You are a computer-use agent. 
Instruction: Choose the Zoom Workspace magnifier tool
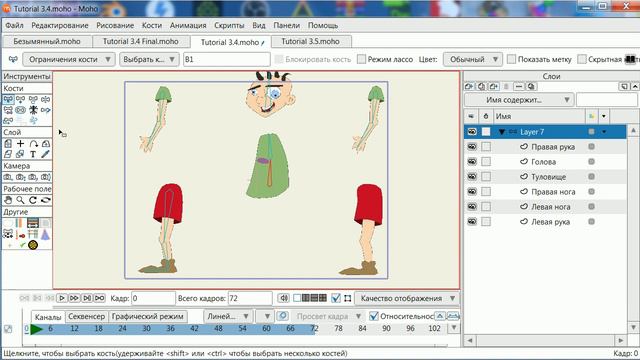click(x=20, y=200)
